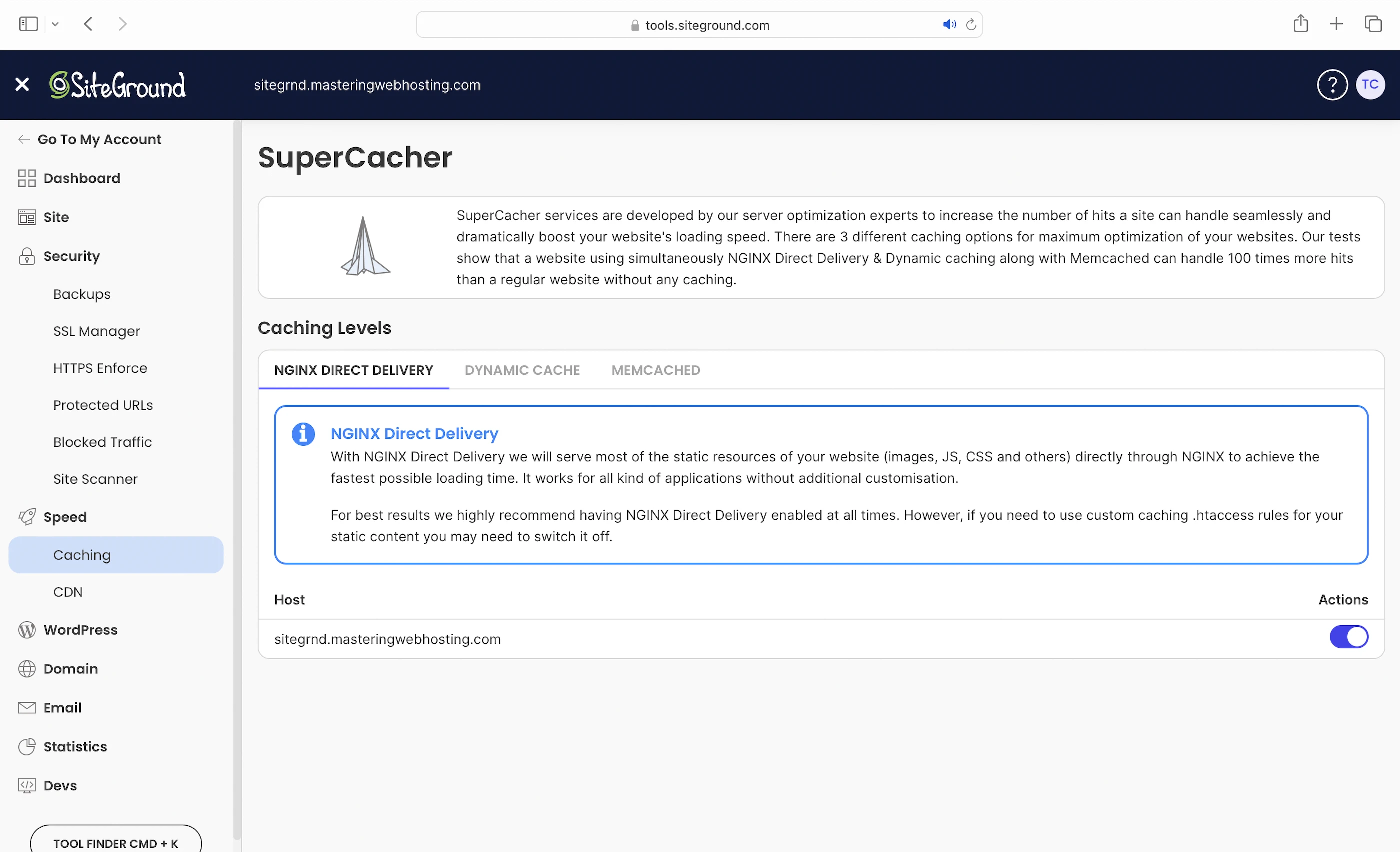This screenshot has width=1400, height=852.
Task: Collapse the Security sidebar section
Action: [71, 256]
